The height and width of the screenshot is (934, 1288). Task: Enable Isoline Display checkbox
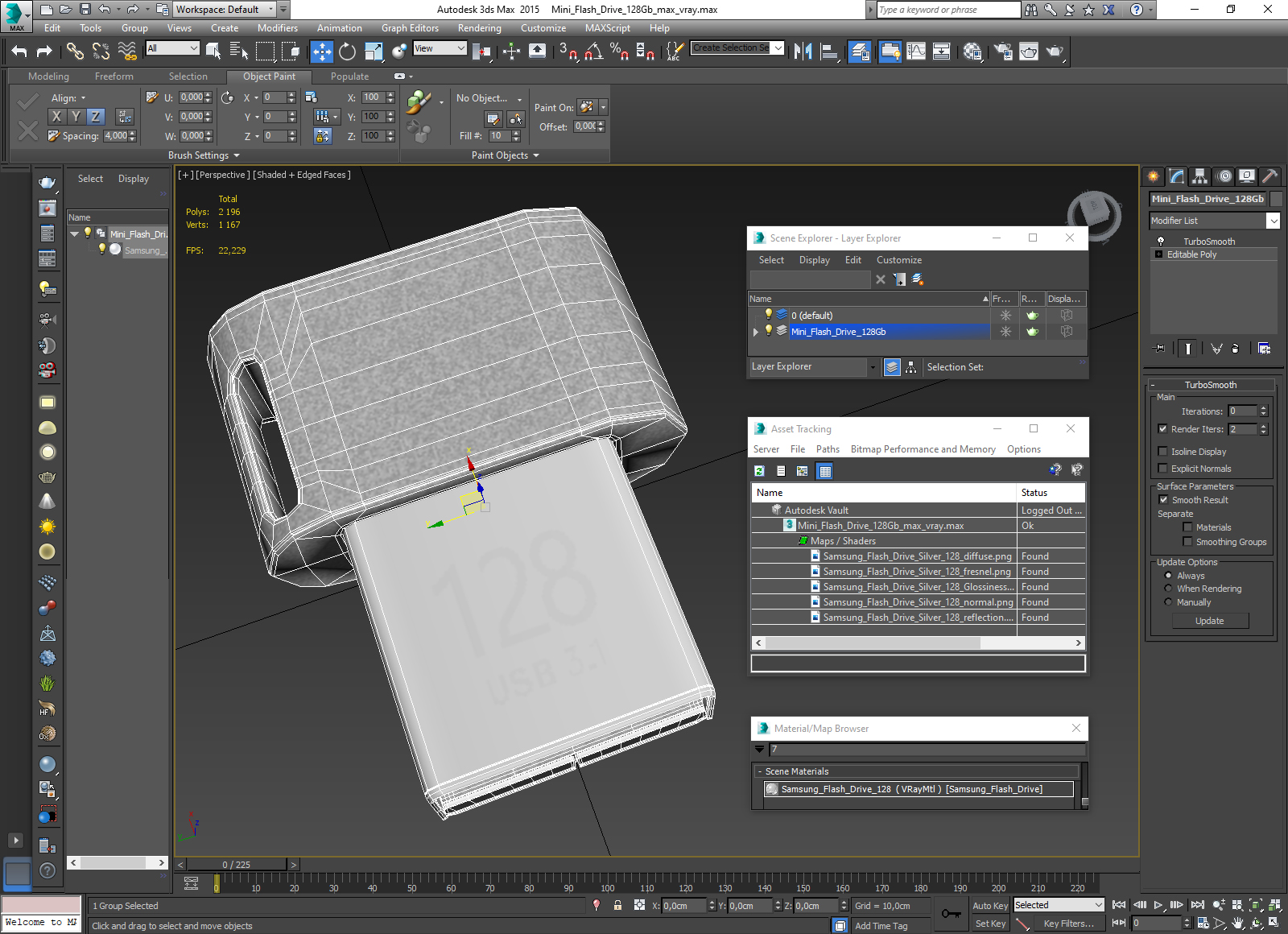[1162, 451]
